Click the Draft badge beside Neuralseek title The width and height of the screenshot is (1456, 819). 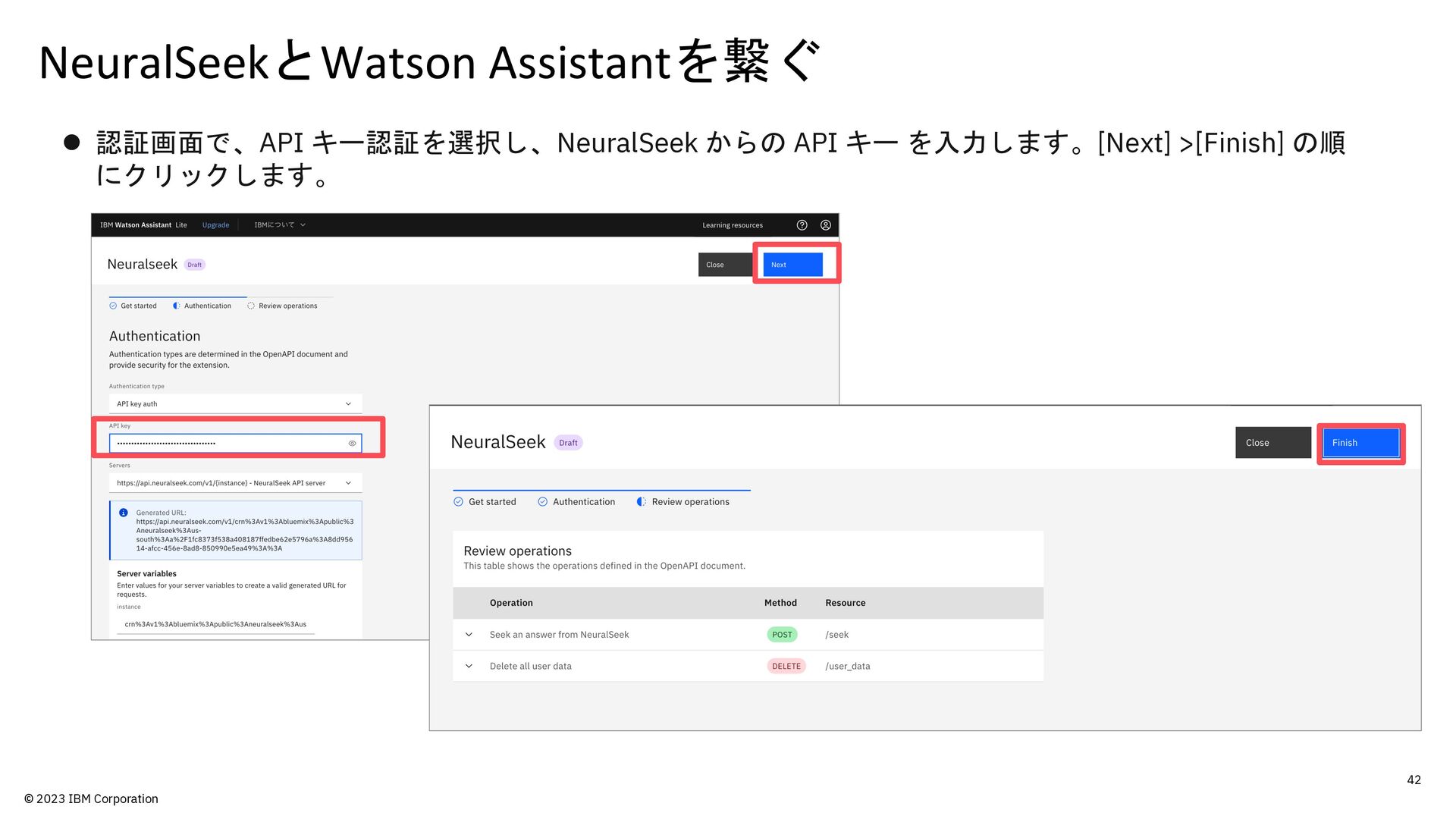(195, 265)
